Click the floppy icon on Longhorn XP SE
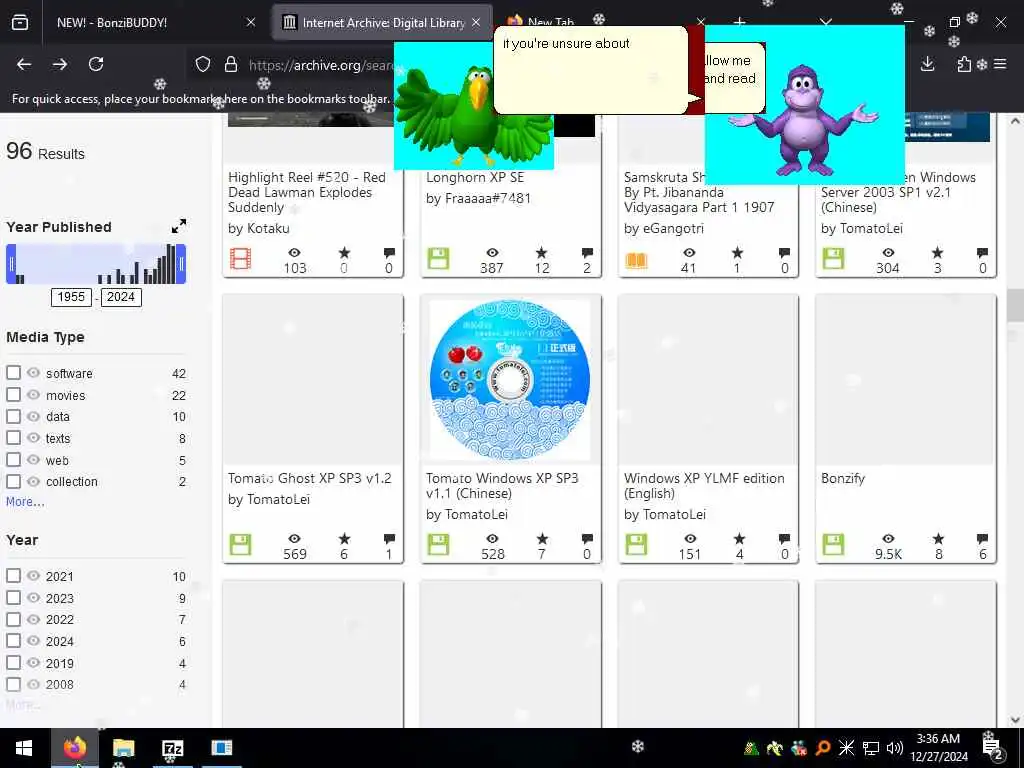The height and width of the screenshot is (768, 1024). (x=438, y=259)
